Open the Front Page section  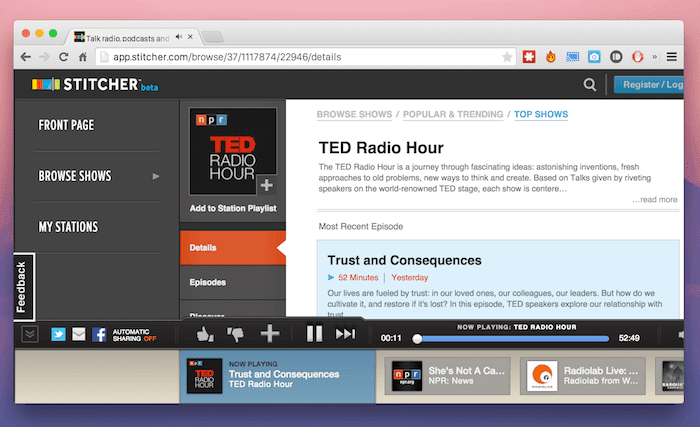pos(66,125)
